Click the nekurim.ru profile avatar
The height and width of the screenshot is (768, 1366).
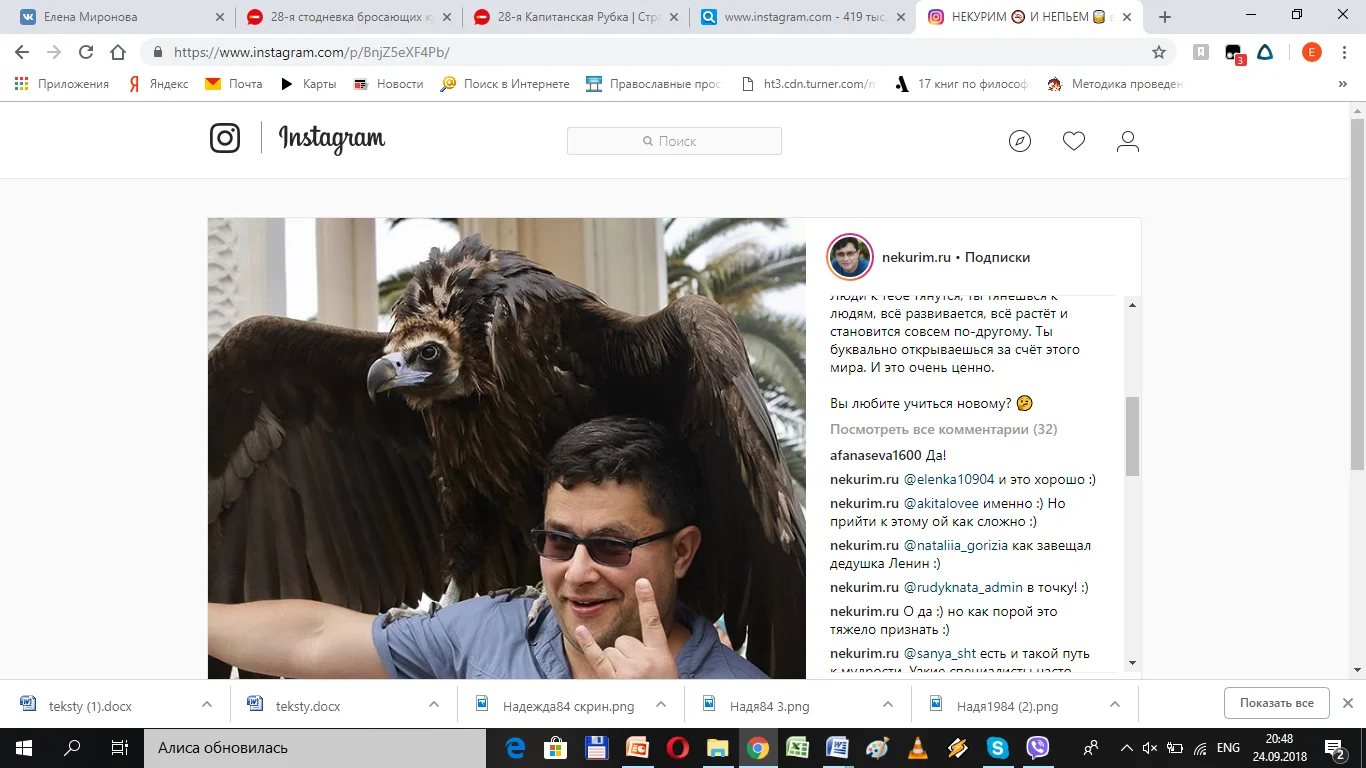(x=851, y=257)
